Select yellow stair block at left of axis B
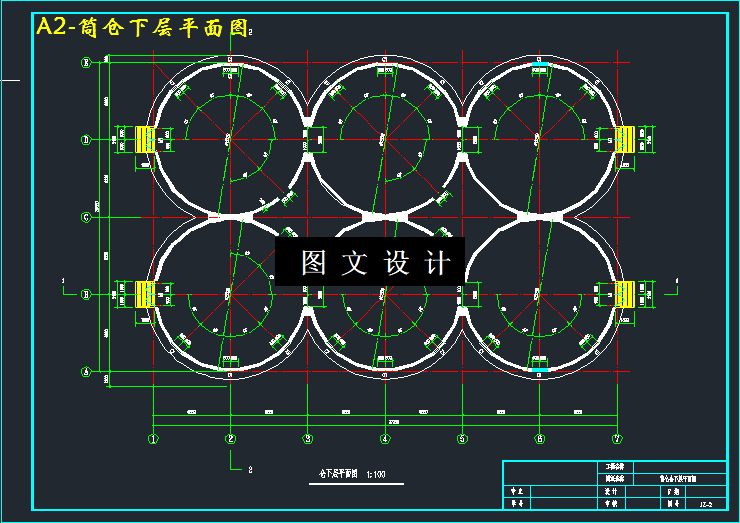The height and width of the screenshot is (523, 740). pyautogui.click(x=145, y=294)
